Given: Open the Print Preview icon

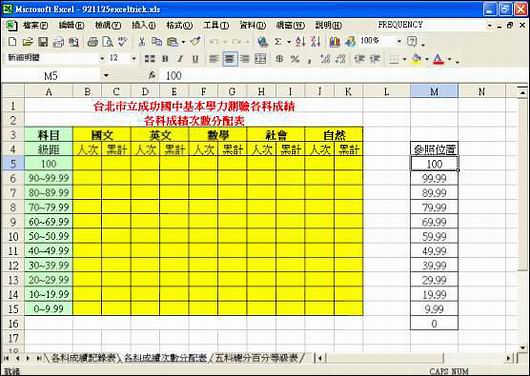Looking at the screenshot, I should coord(108,42).
